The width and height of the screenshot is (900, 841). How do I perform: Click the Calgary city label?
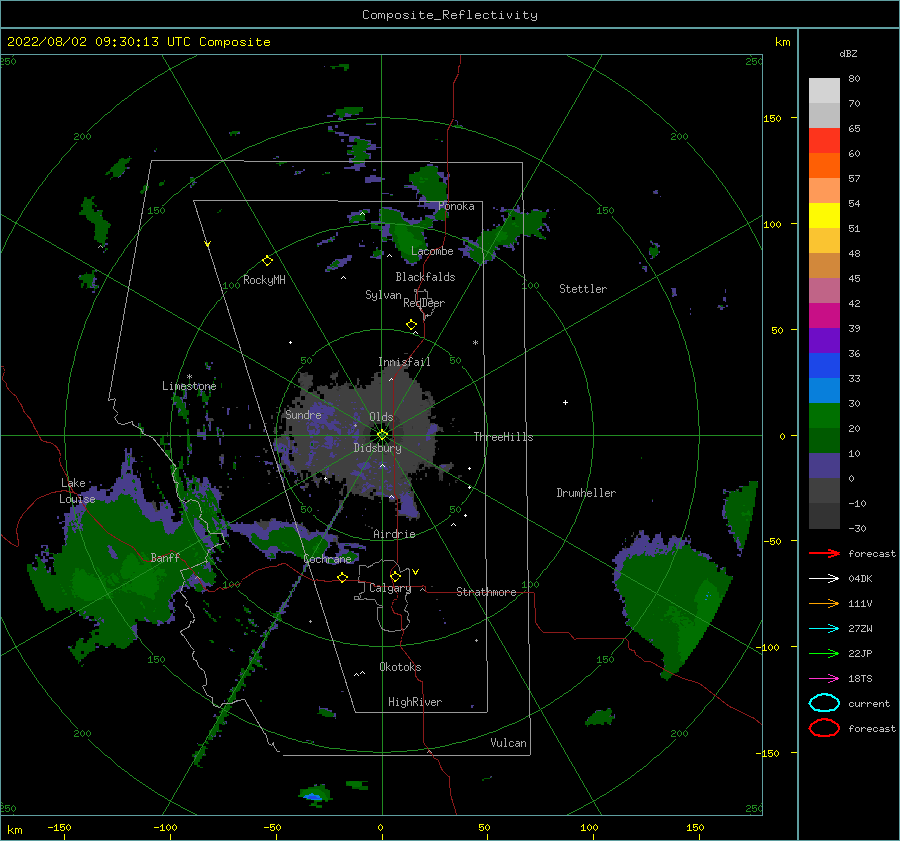tap(390, 588)
